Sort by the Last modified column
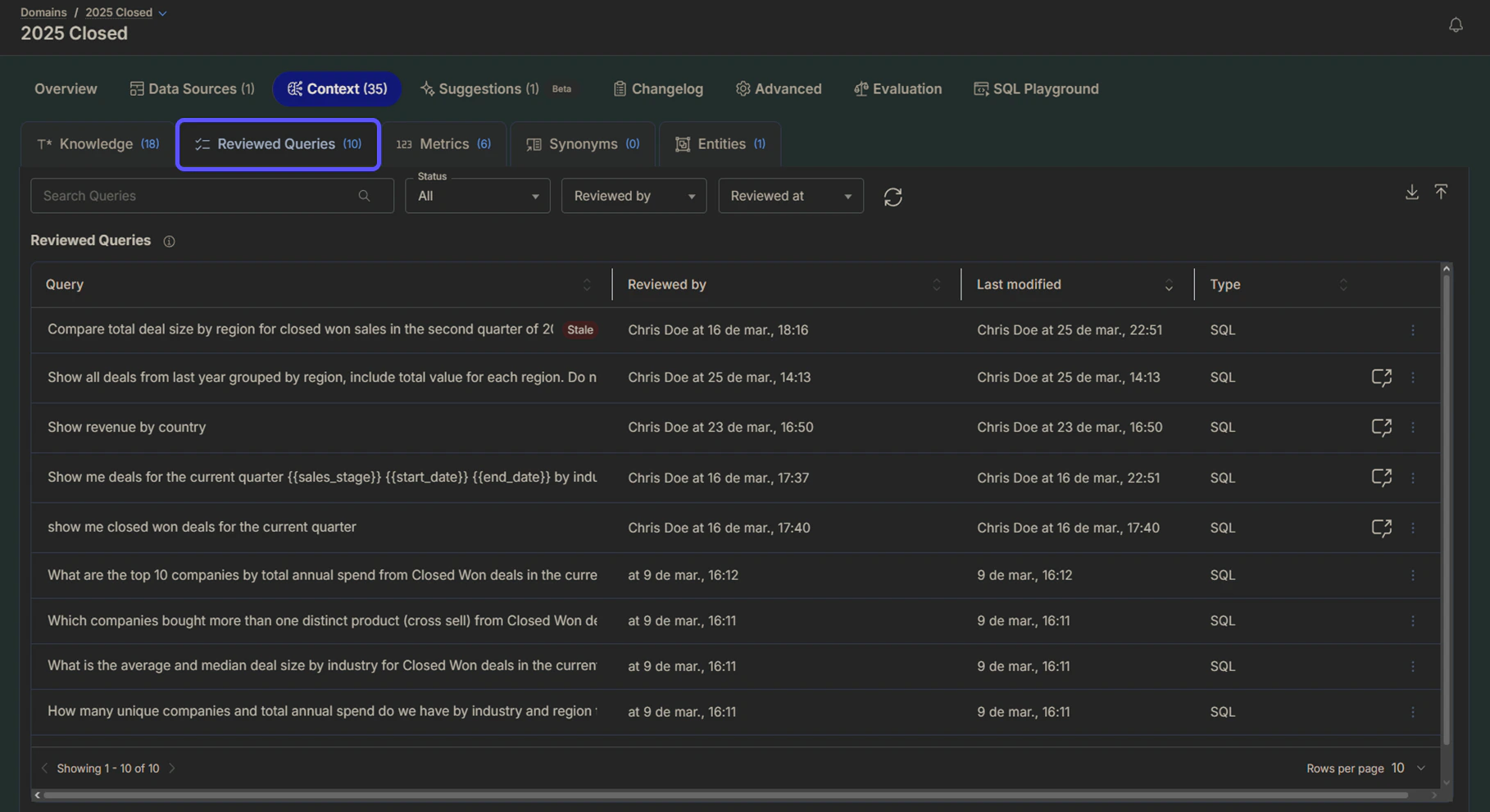The image size is (1490, 812). point(1169,285)
